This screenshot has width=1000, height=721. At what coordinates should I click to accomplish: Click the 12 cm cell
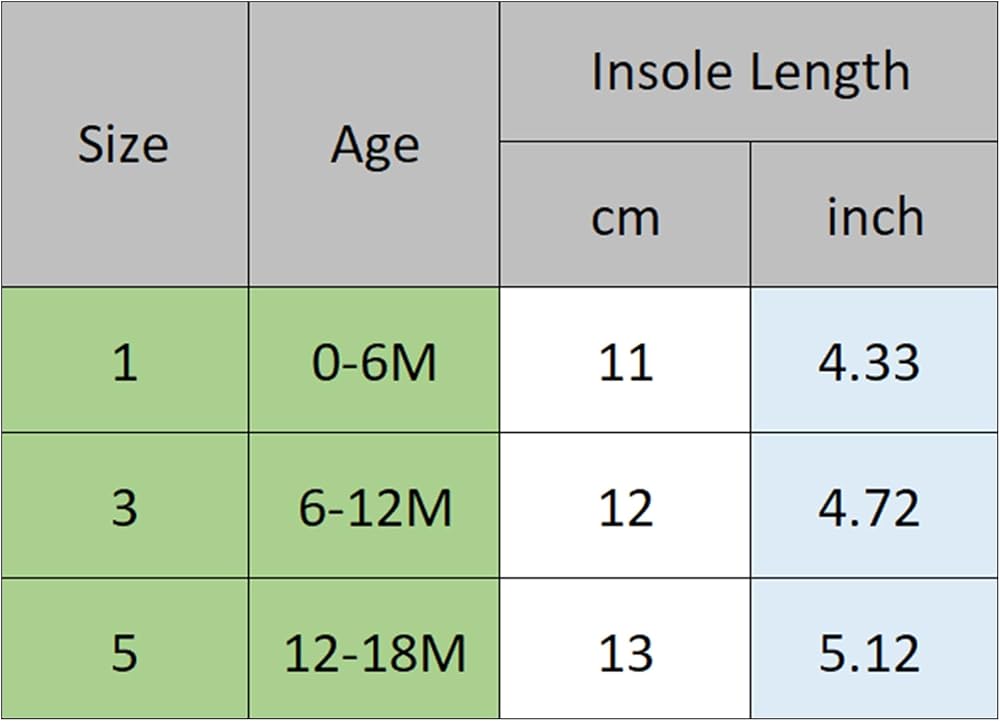[x=625, y=506]
